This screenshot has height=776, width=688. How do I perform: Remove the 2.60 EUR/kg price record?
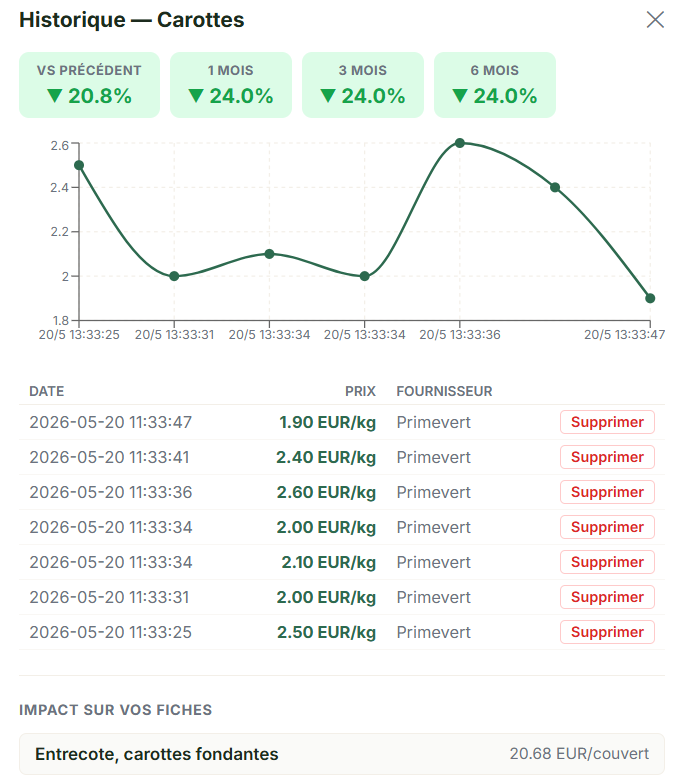point(607,492)
